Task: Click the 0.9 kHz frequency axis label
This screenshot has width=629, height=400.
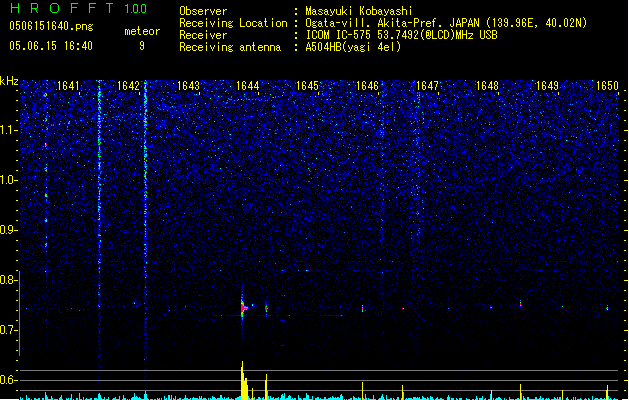Action: tap(8, 230)
